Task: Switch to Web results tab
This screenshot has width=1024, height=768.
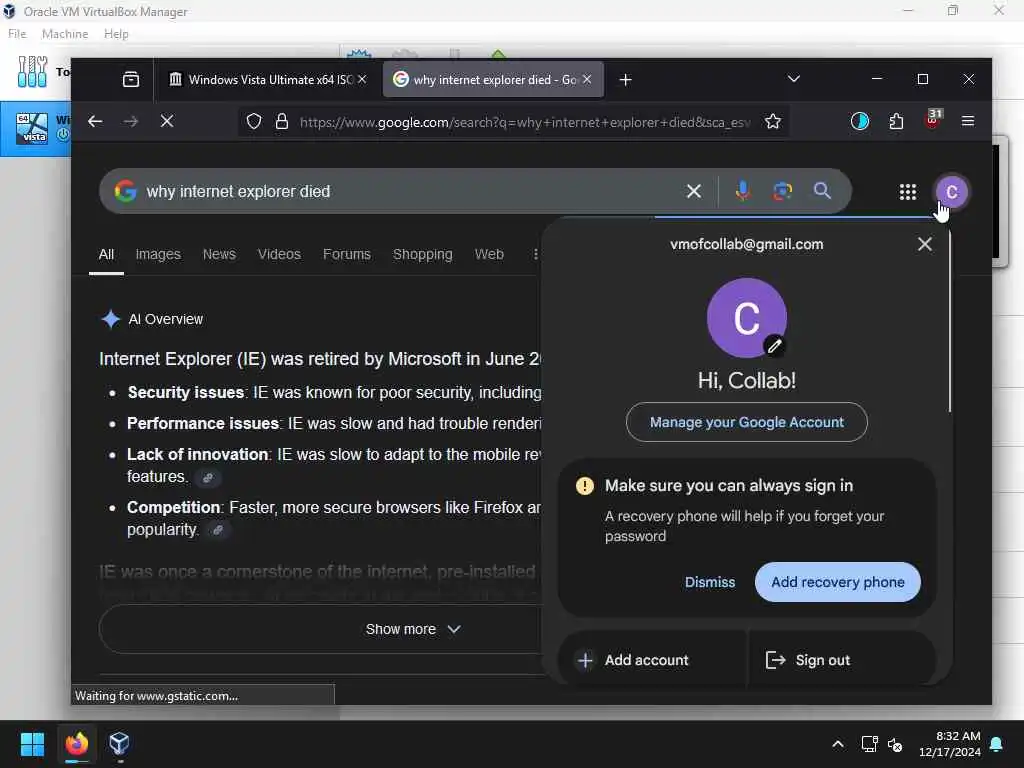Action: [x=489, y=255]
